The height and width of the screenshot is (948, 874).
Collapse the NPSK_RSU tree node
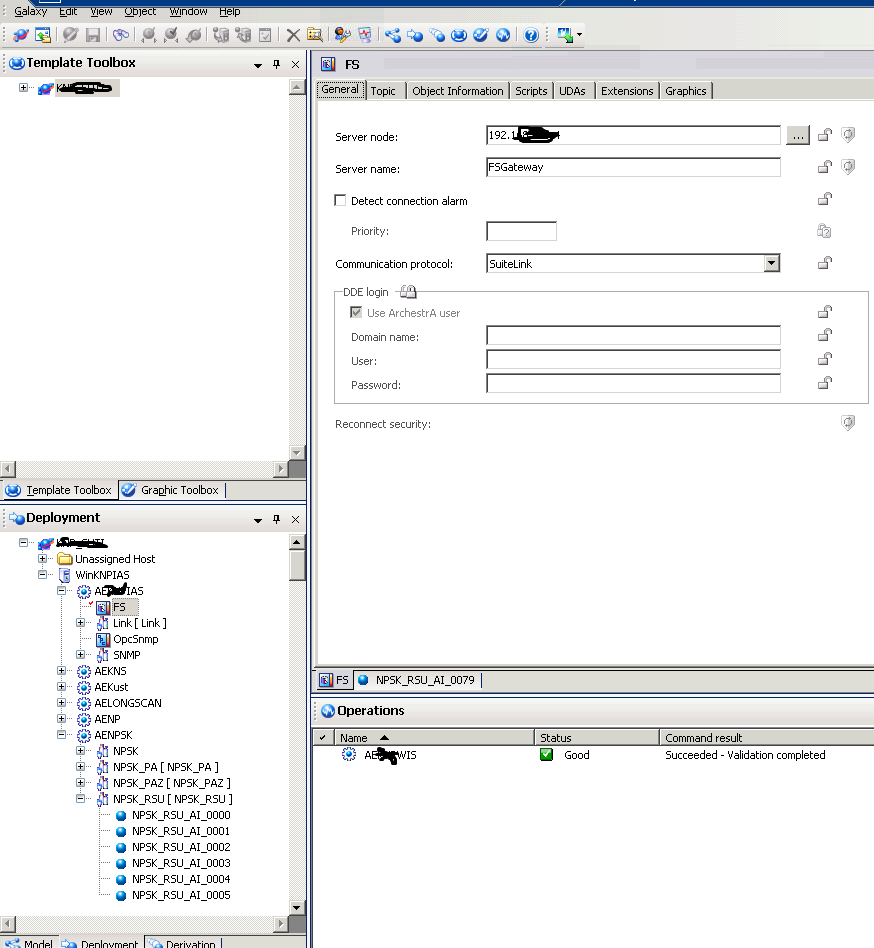pos(81,799)
